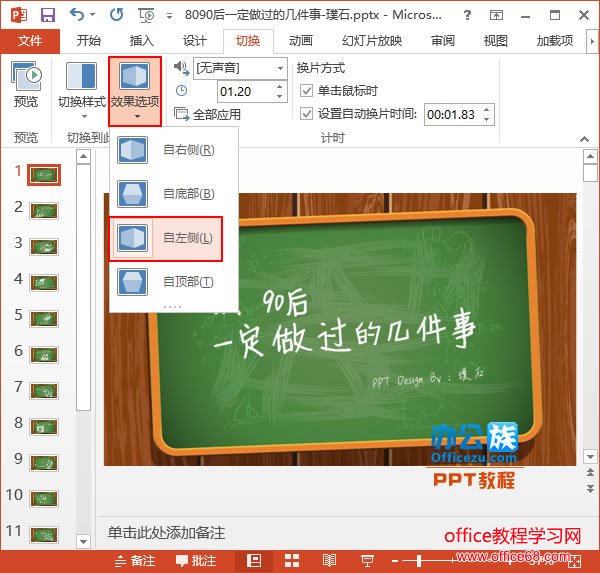Select slide 7 thumbnail

[x=44, y=391]
